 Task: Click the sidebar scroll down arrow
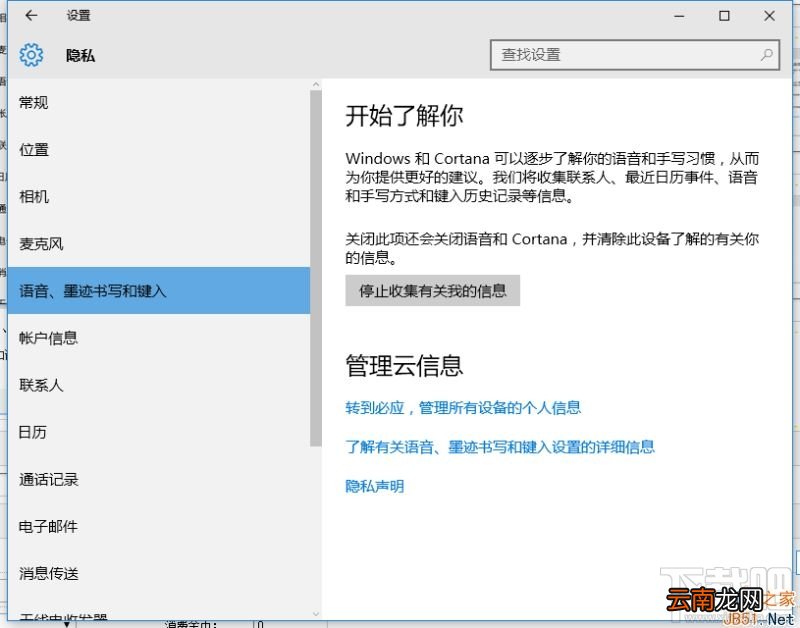coord(316,614)
